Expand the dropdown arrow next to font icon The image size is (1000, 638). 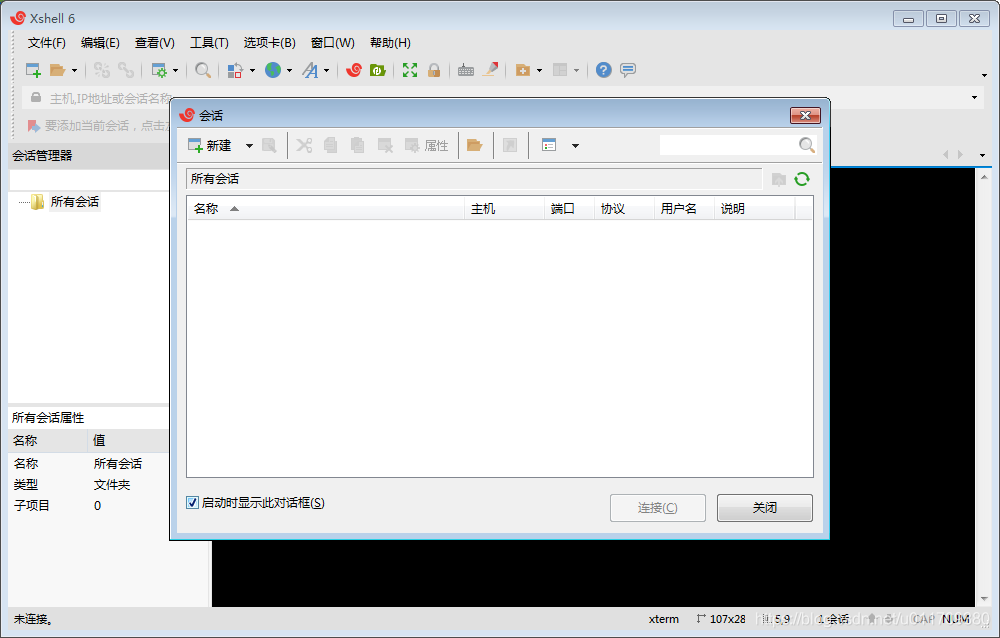point(326,70)
